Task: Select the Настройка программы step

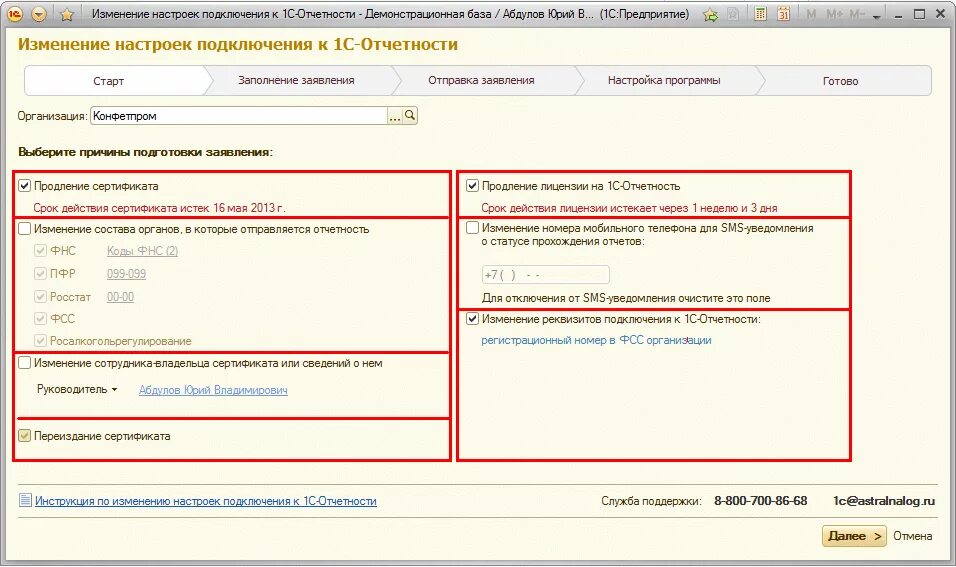Action: [x=664, y=80]
